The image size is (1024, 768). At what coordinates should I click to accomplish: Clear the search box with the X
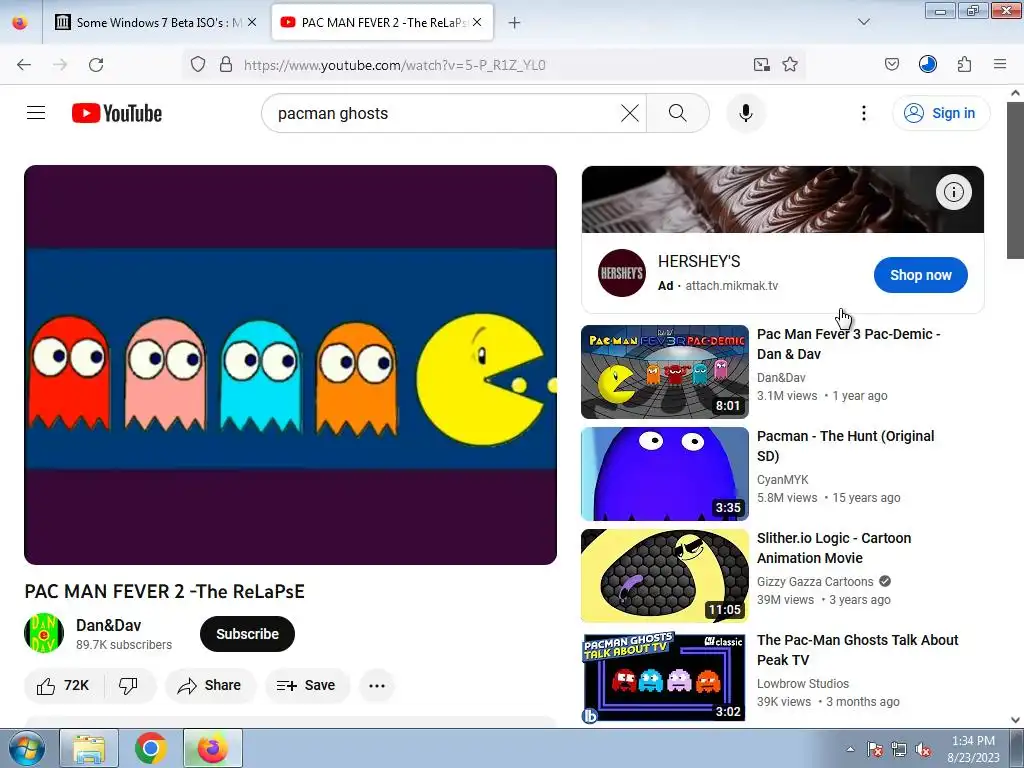click(630, 113)
